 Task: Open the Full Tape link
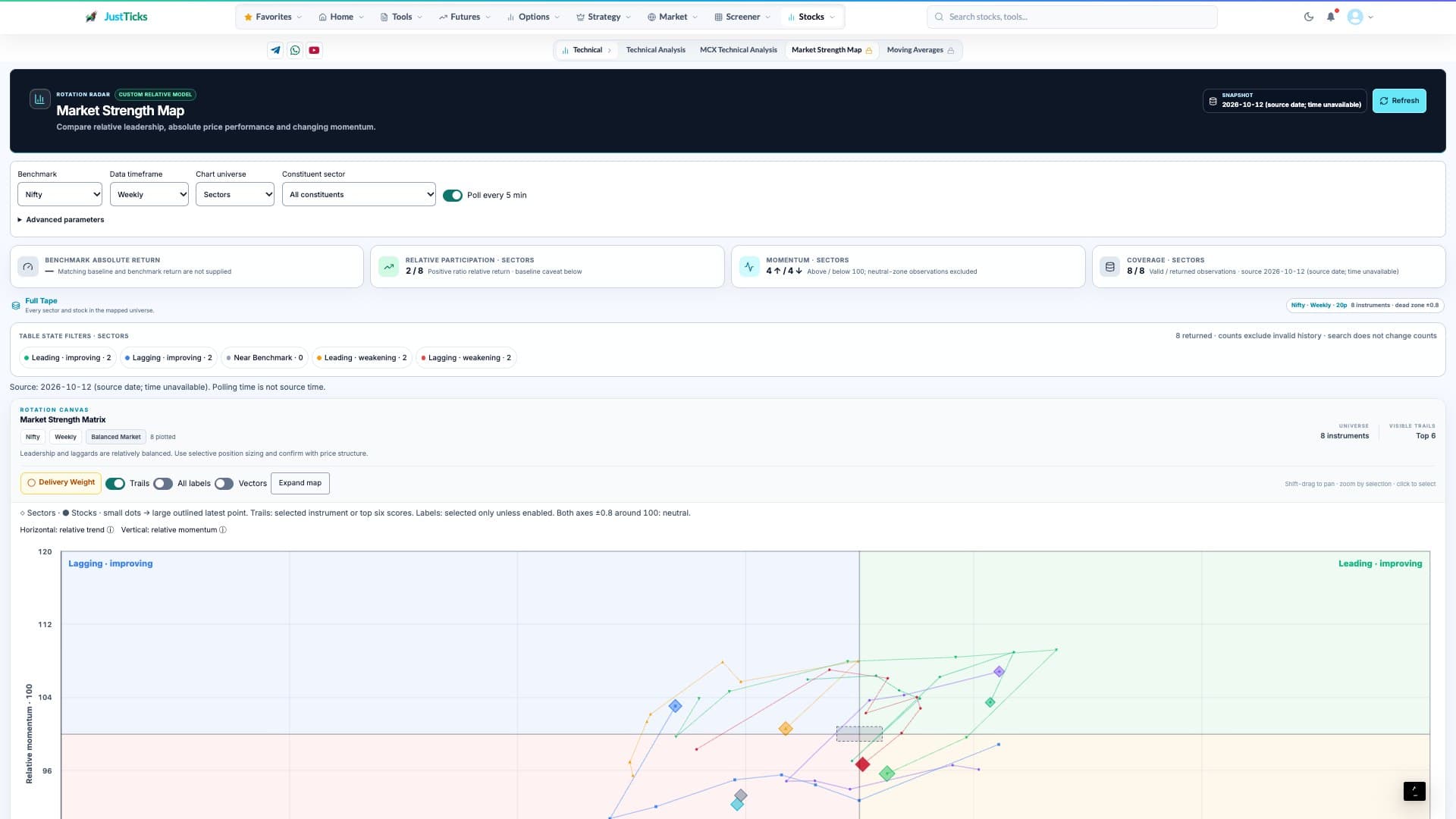(41, 301)
